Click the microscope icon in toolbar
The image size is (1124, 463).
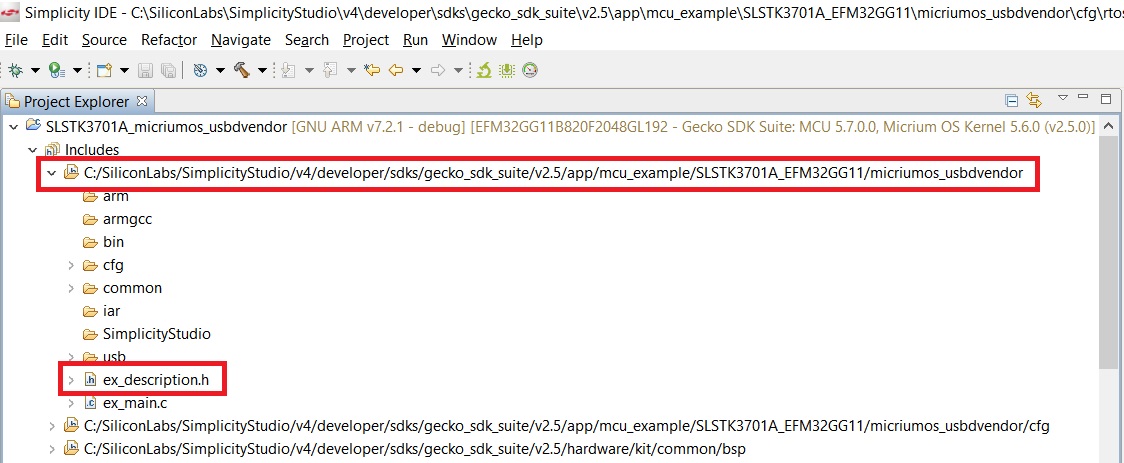[x=484, y=70]
